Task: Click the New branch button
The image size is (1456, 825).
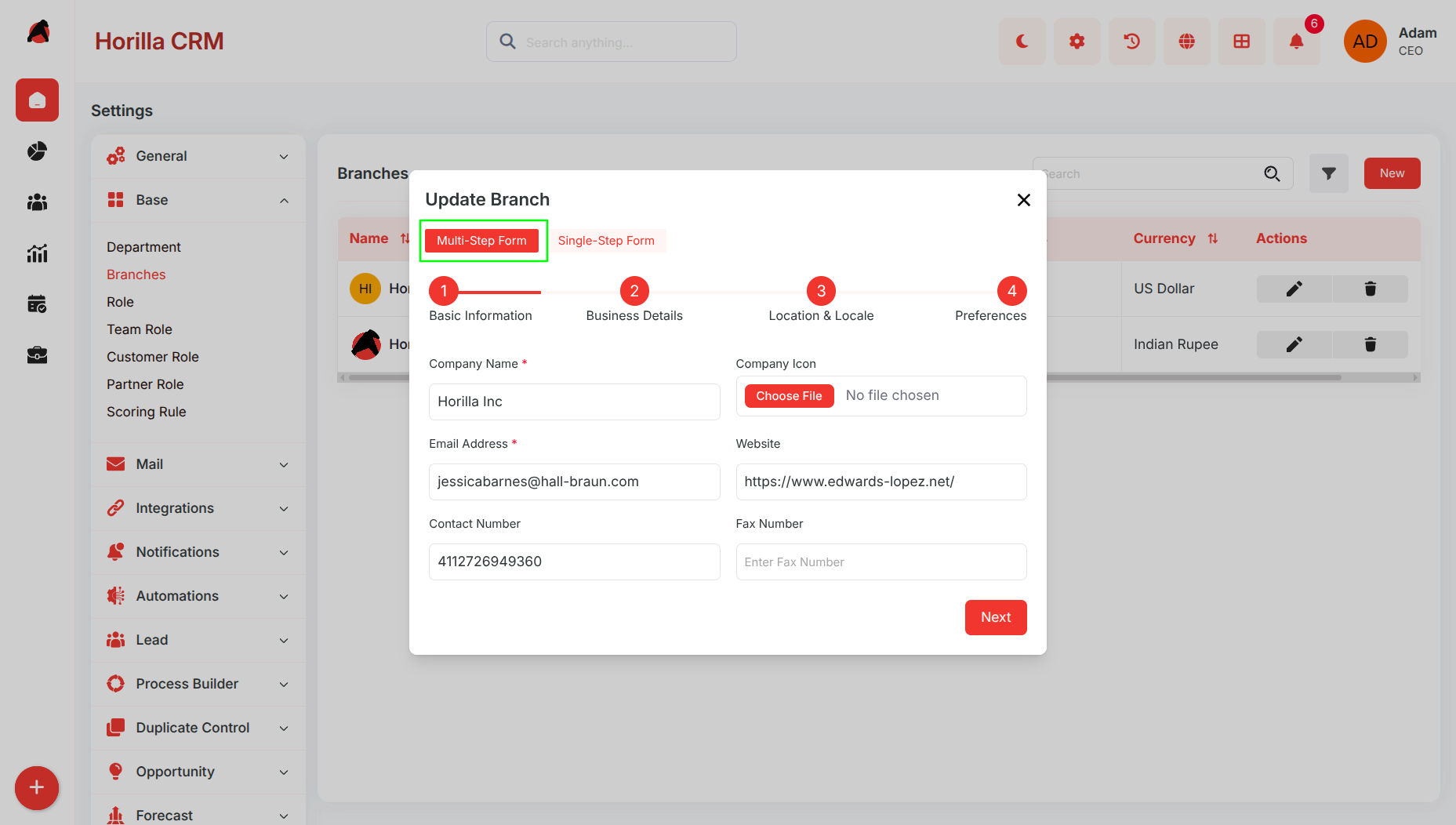Action: [x=1392, y=173]
